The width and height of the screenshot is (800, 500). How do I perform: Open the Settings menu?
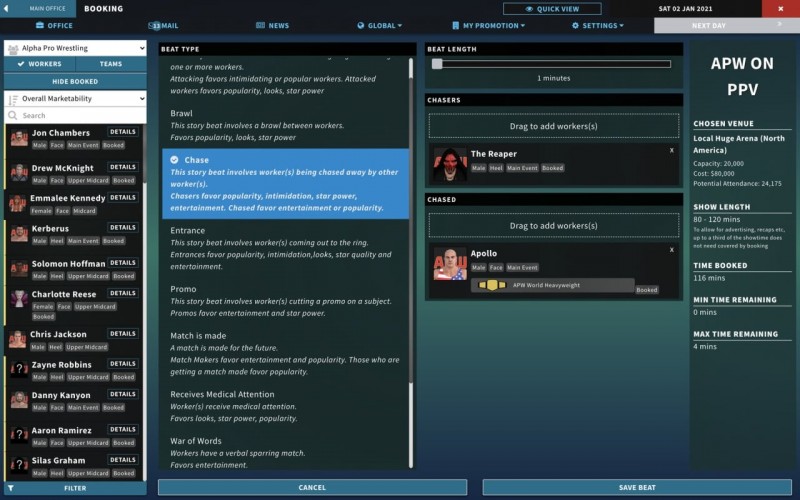(x=600, y=25)
